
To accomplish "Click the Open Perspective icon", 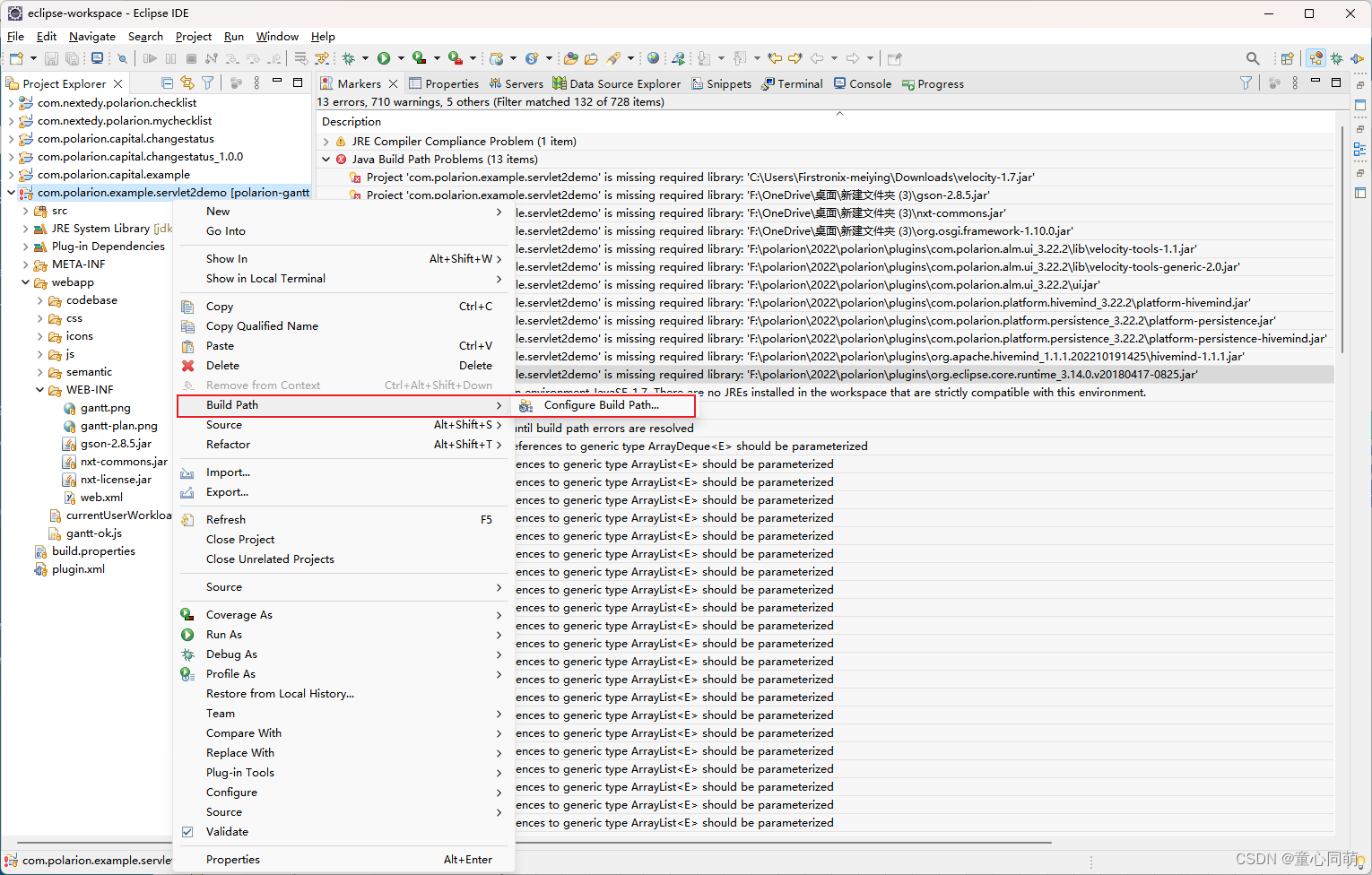I will click(1287, 58).
